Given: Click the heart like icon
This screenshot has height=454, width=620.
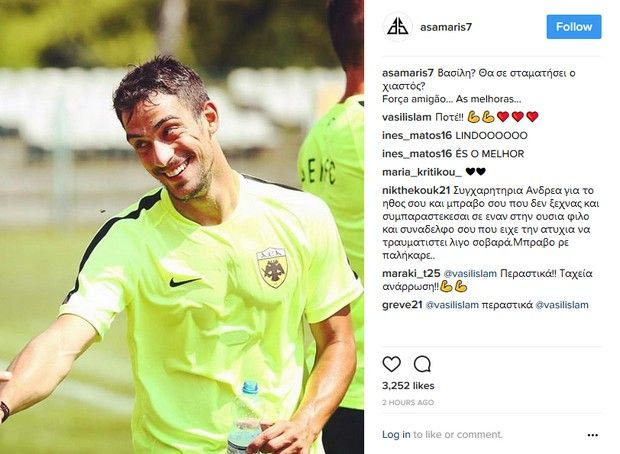Looking at the screenshot, I should [391, 364].
